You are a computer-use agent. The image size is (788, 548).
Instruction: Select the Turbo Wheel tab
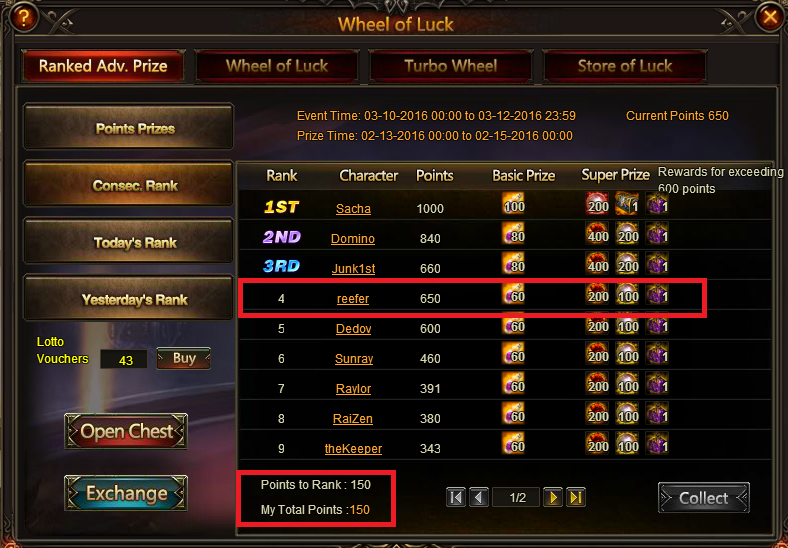[451, 66]
